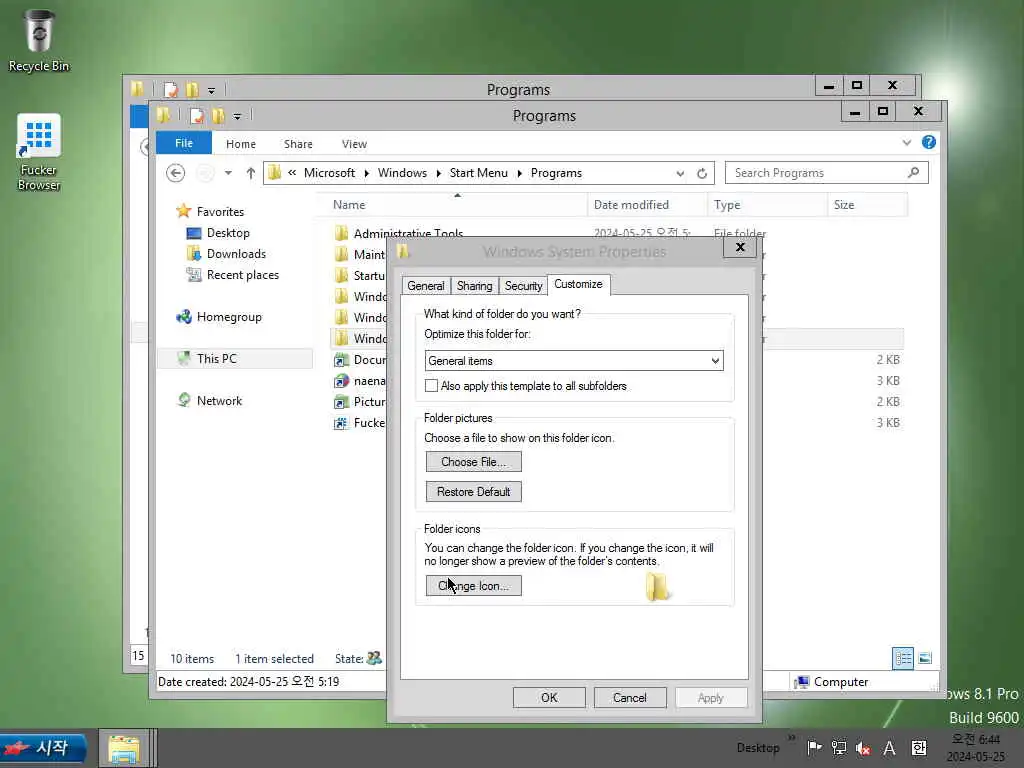This screenshot has height=768, width=1024.
Task: Check Also apply this template to all subfolders
Action: [431, 386]
